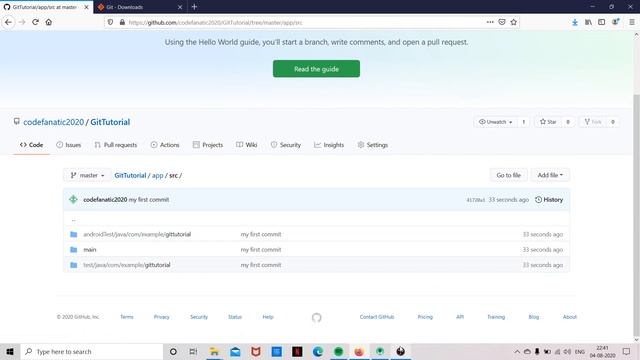Select the Code tab

tap(31, 145)
